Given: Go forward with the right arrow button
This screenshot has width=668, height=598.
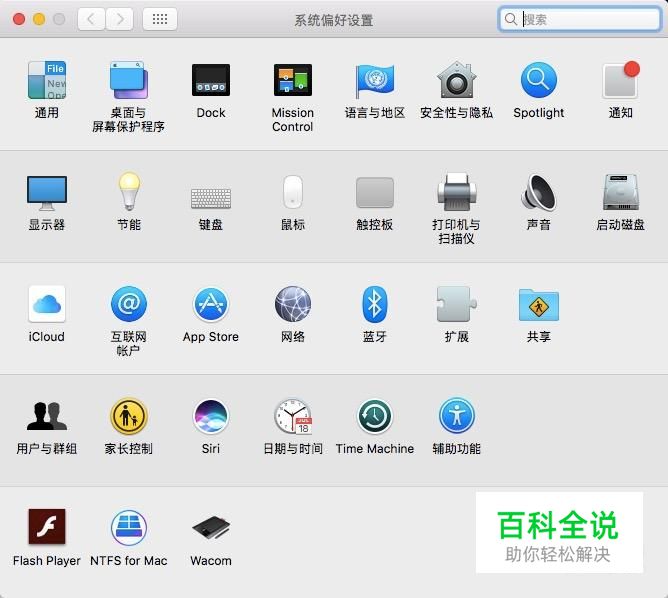Looking at the screenshot, I should [x=120, y=19].
